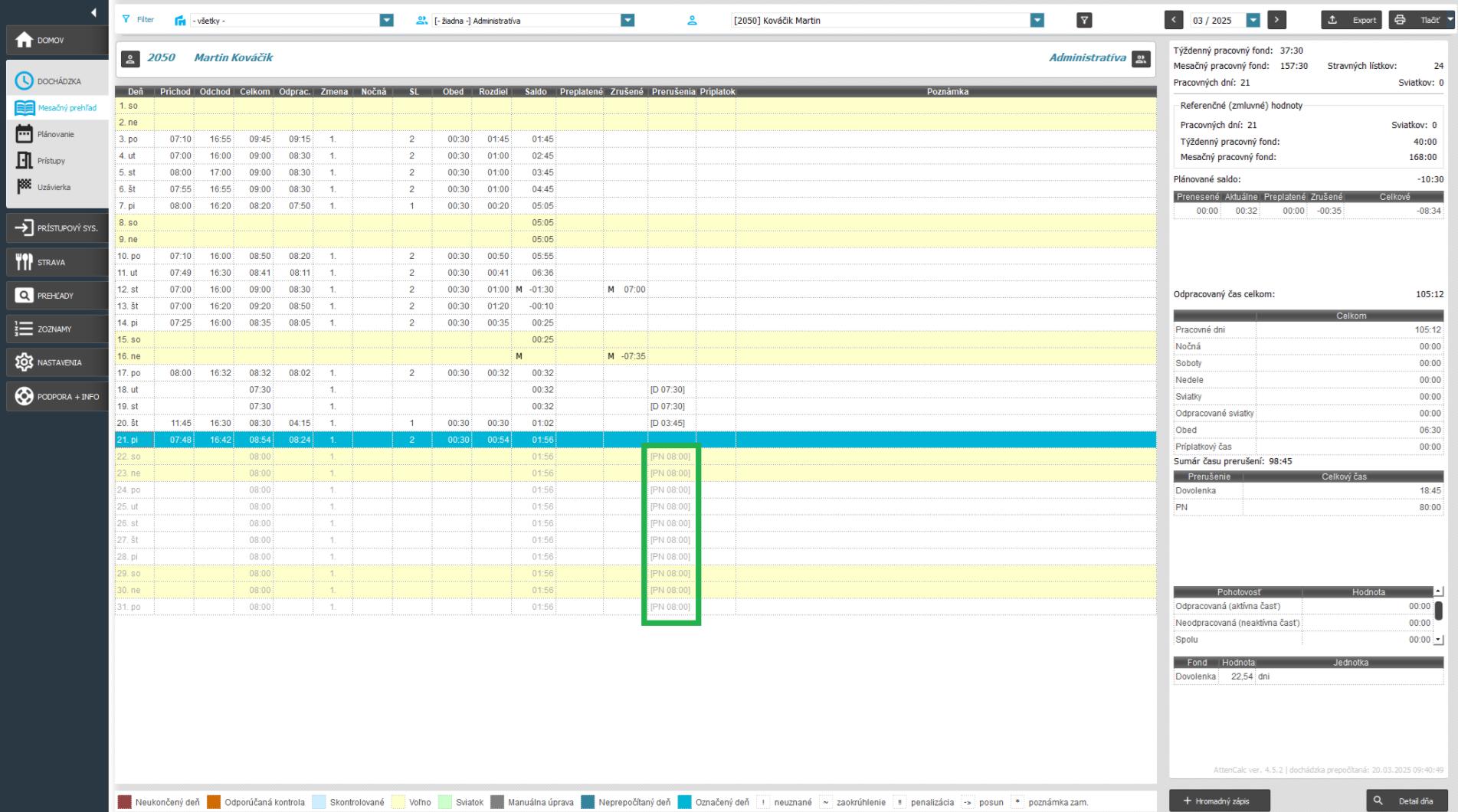This screenshot has height=812, width=1458.
Task: Open NASTAVENIA settings gear
Action: click(25, 362)
